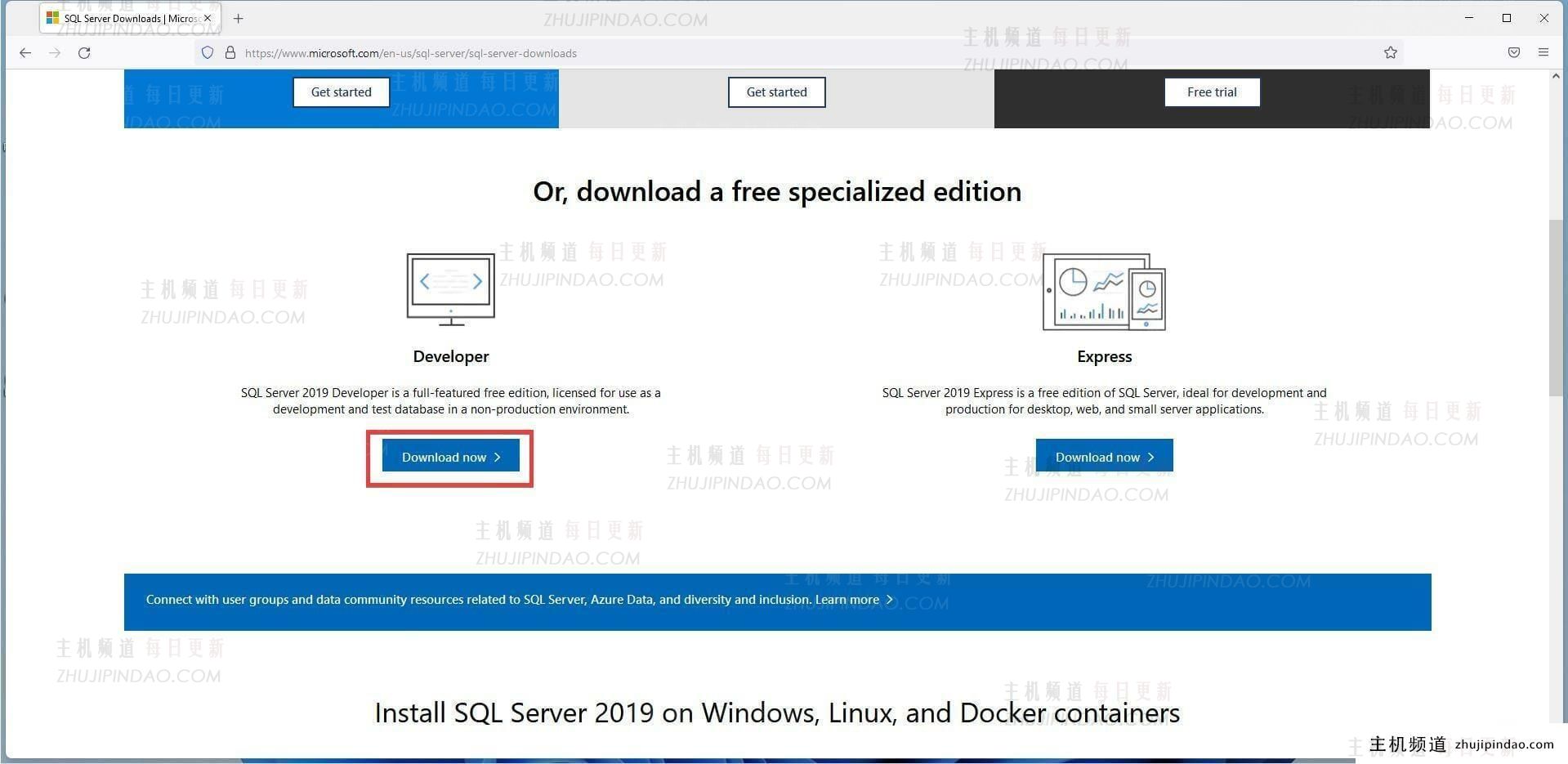This screenshot has width=1568, height=764.
Task: Click the padlock site security icon
Action: point(231,52)
